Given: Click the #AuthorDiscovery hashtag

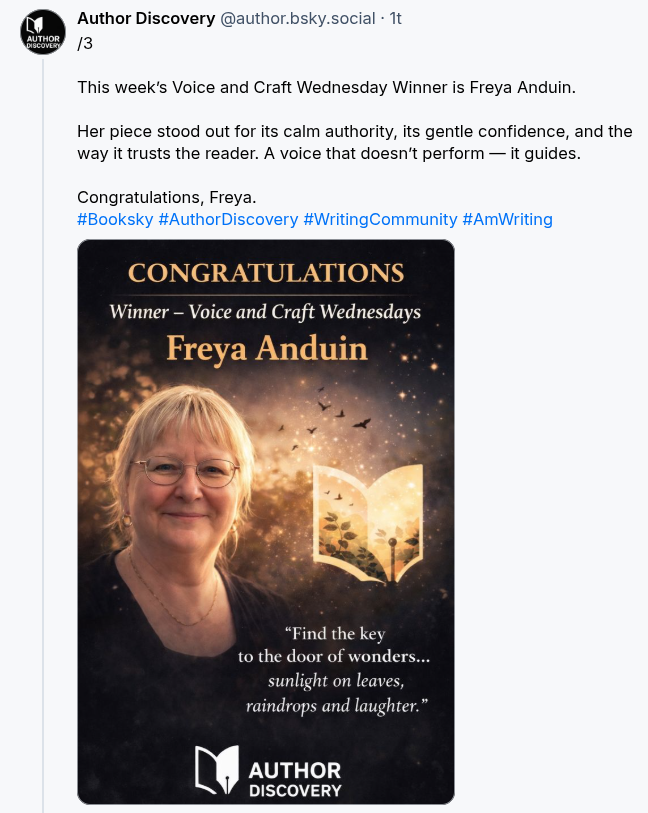Looking at the screenshot, I should (228, 219).
